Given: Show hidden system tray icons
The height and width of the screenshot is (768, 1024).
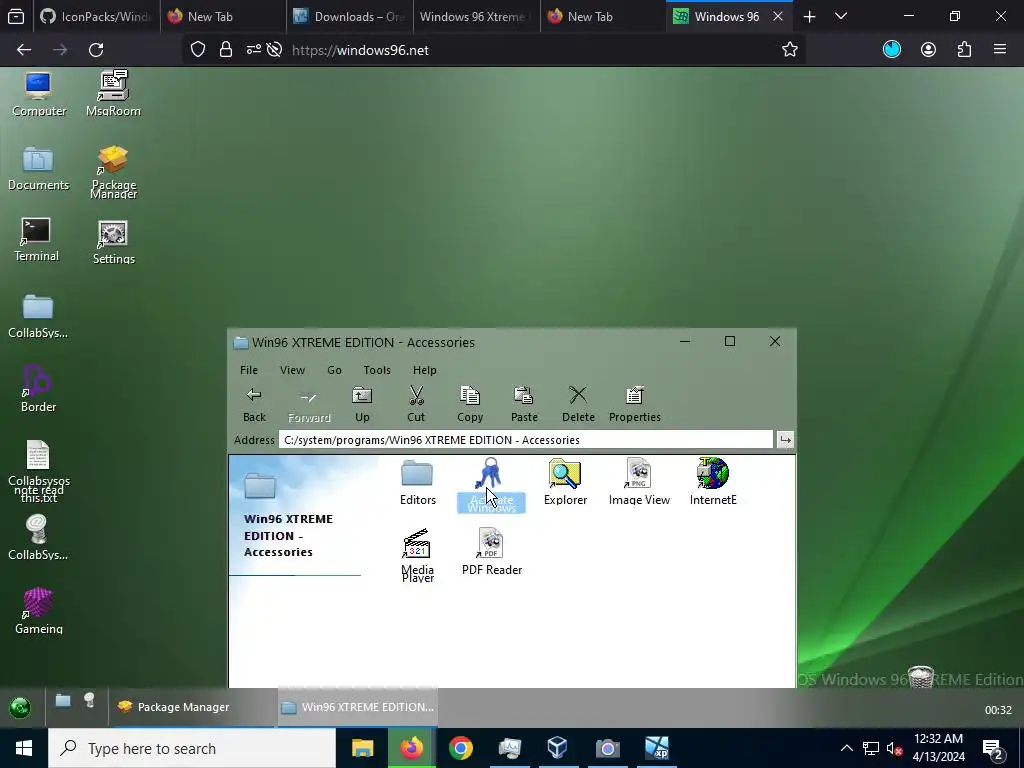Looking at the screenshot, I should pyautogui.click(x=846, y=748).
